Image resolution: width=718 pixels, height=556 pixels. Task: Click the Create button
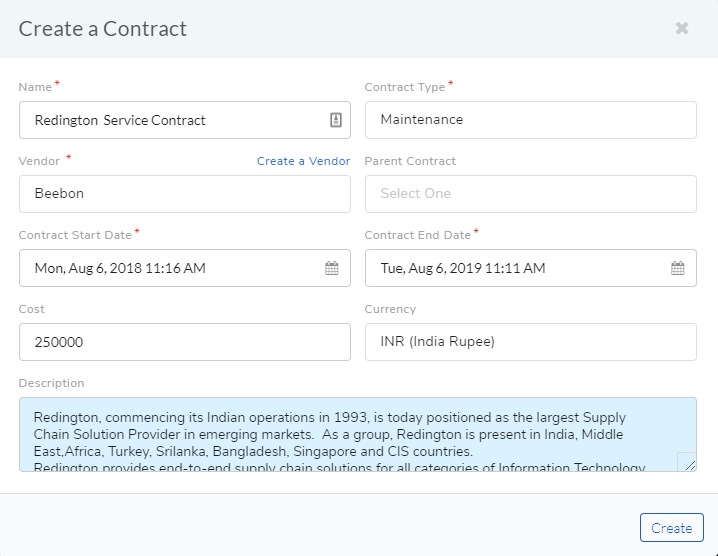click(671, 528)
